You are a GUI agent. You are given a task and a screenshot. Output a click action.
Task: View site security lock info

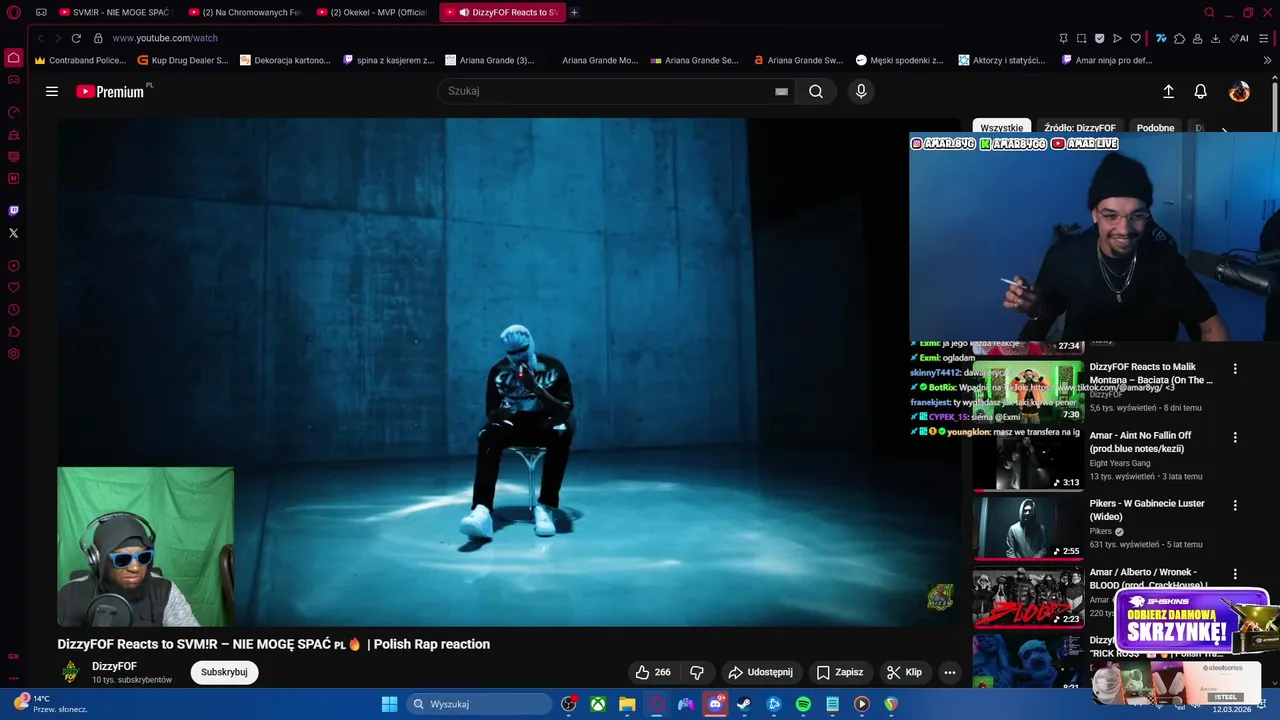tap(98, 38)
